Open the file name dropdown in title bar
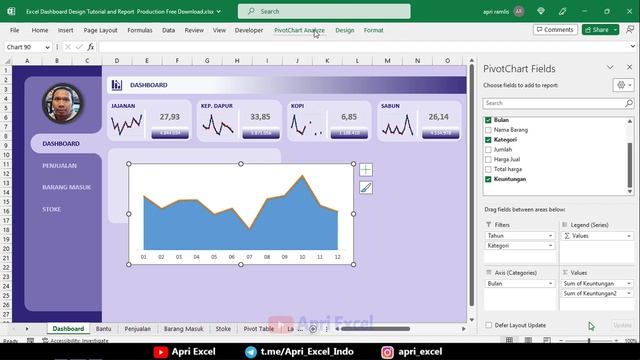The height and width of the screenshot is (360, 640). 218,11
